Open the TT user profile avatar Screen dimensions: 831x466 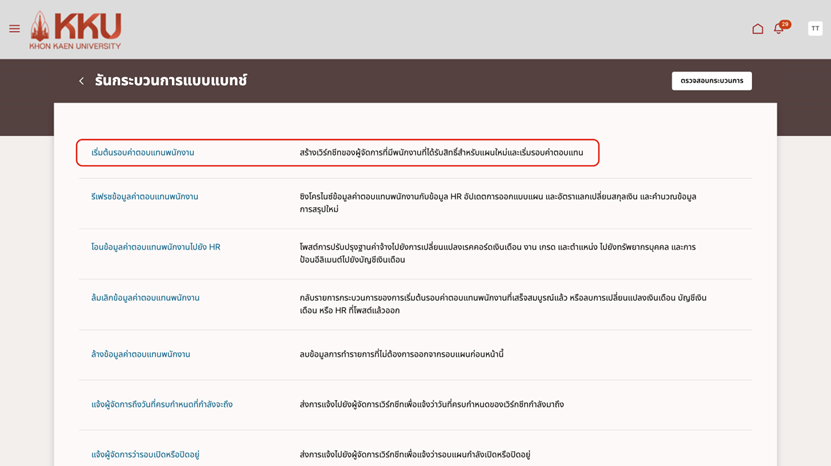coord(815,29)
